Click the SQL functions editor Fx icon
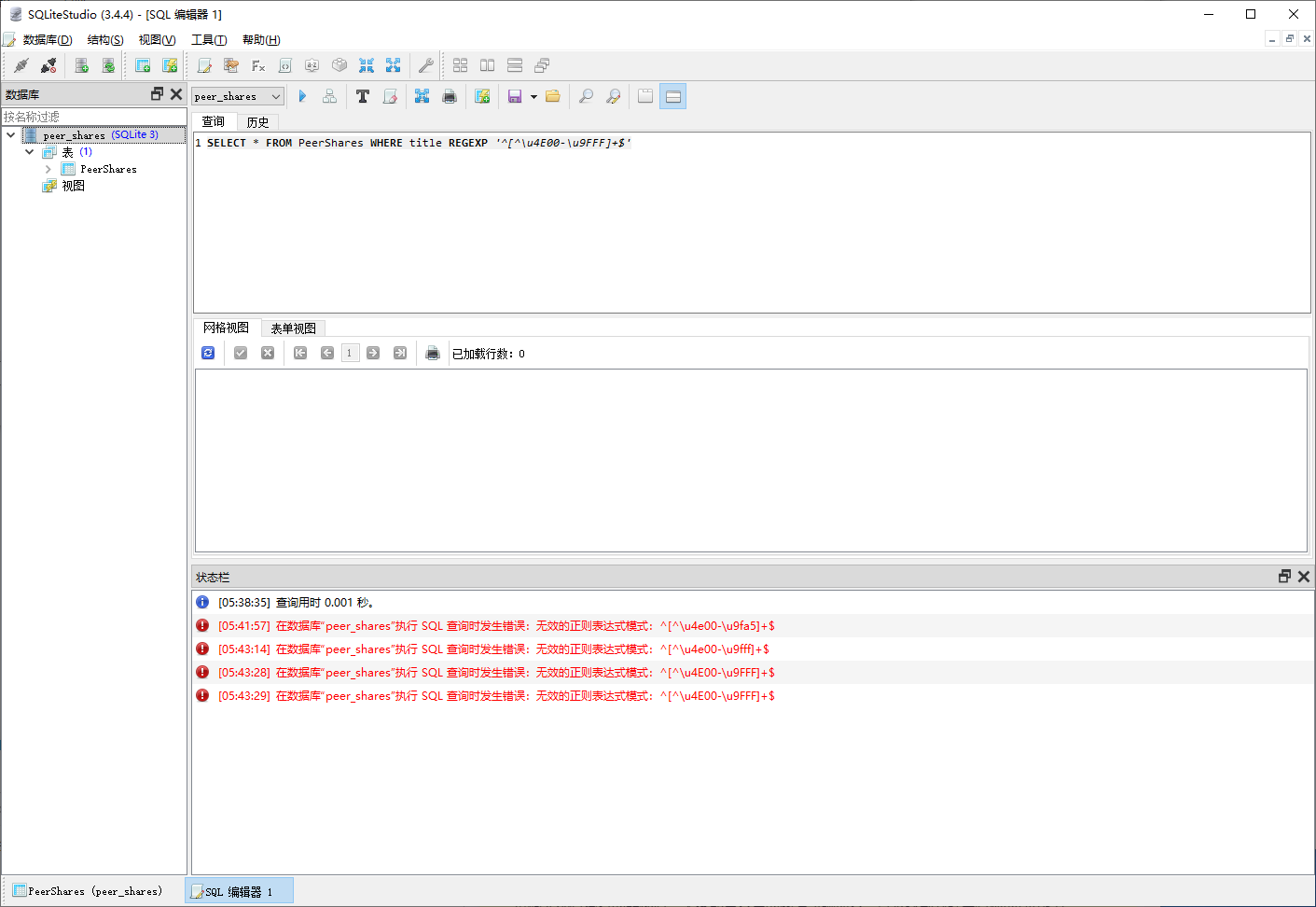The width and height of the screenshot is (1316, 907). (x=258, y=65)
